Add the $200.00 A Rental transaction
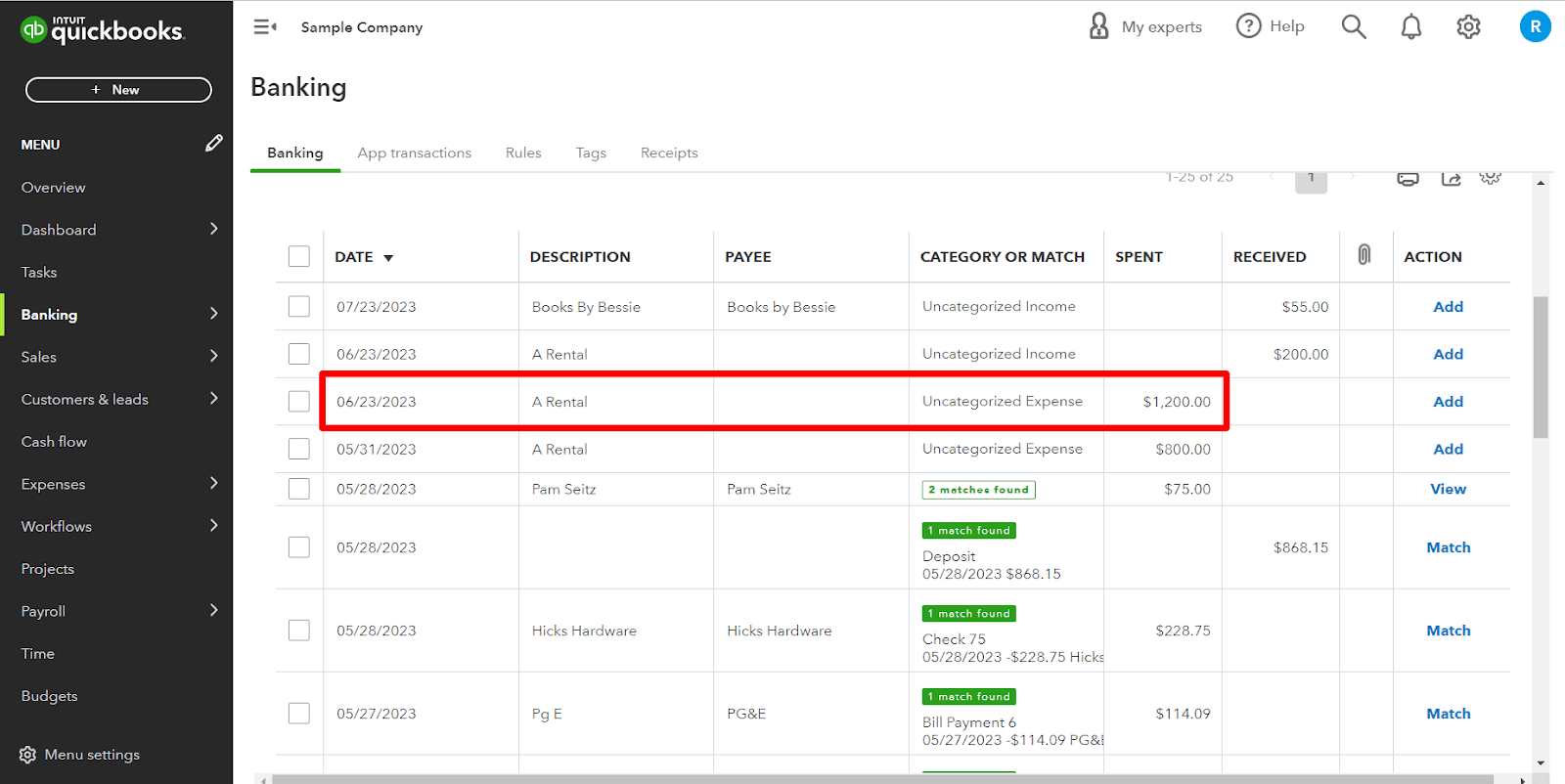This screenshot has width=1565, height=784. pos(1448,354)
